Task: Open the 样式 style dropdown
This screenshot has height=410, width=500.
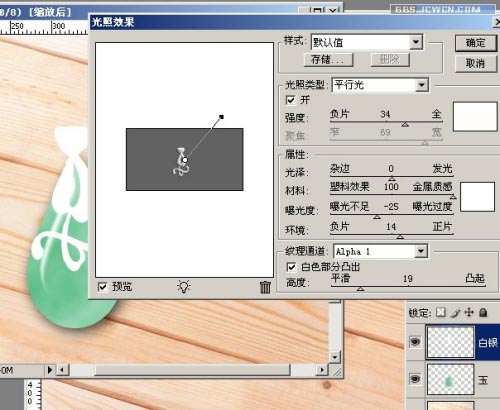Action: (x=416, y=42)
